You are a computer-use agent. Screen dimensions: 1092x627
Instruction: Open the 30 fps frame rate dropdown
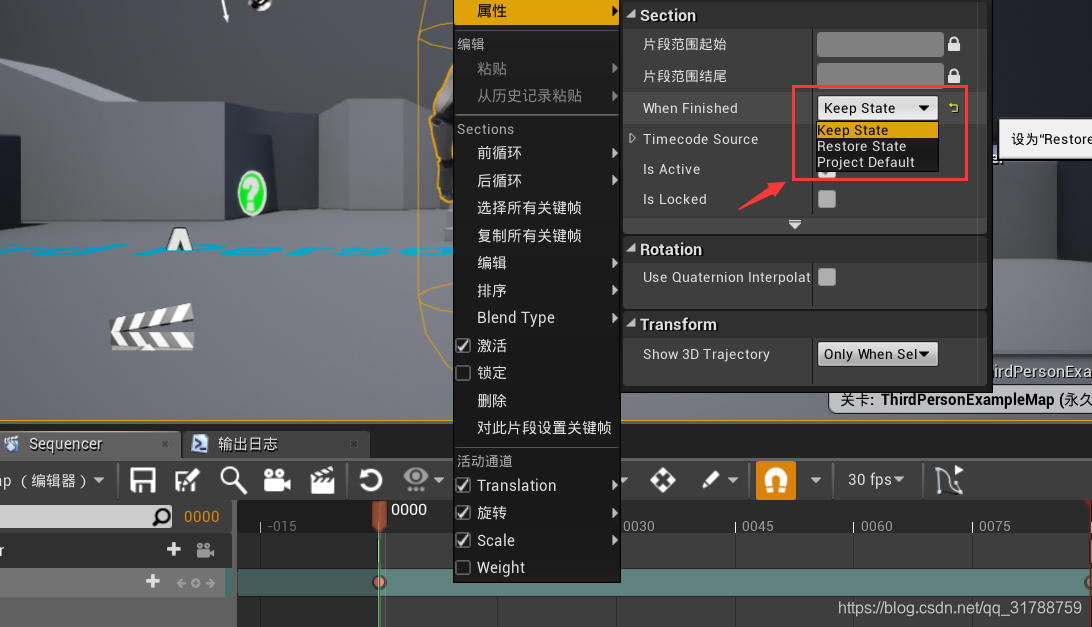(876, 479)
